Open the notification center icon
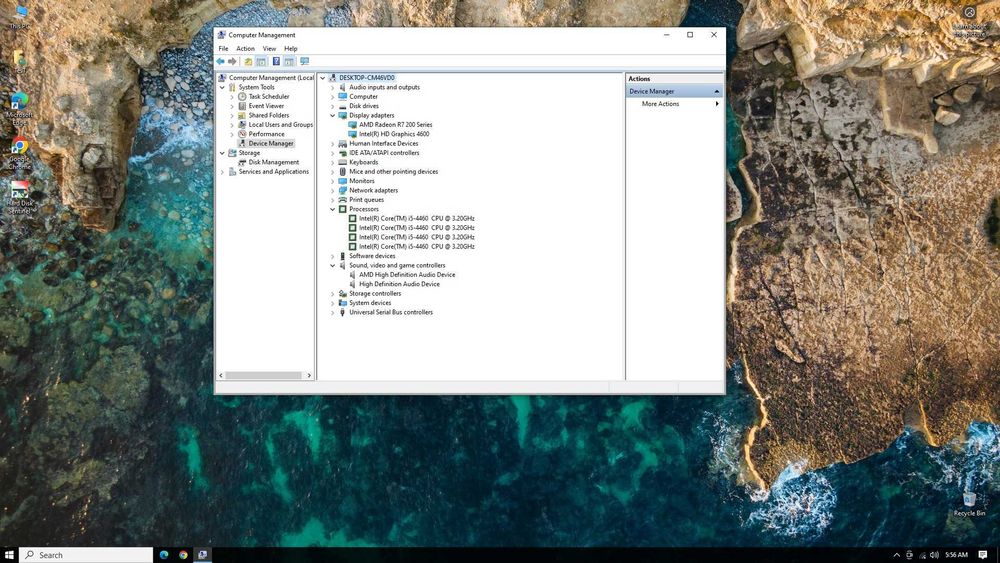 [983, 555]
